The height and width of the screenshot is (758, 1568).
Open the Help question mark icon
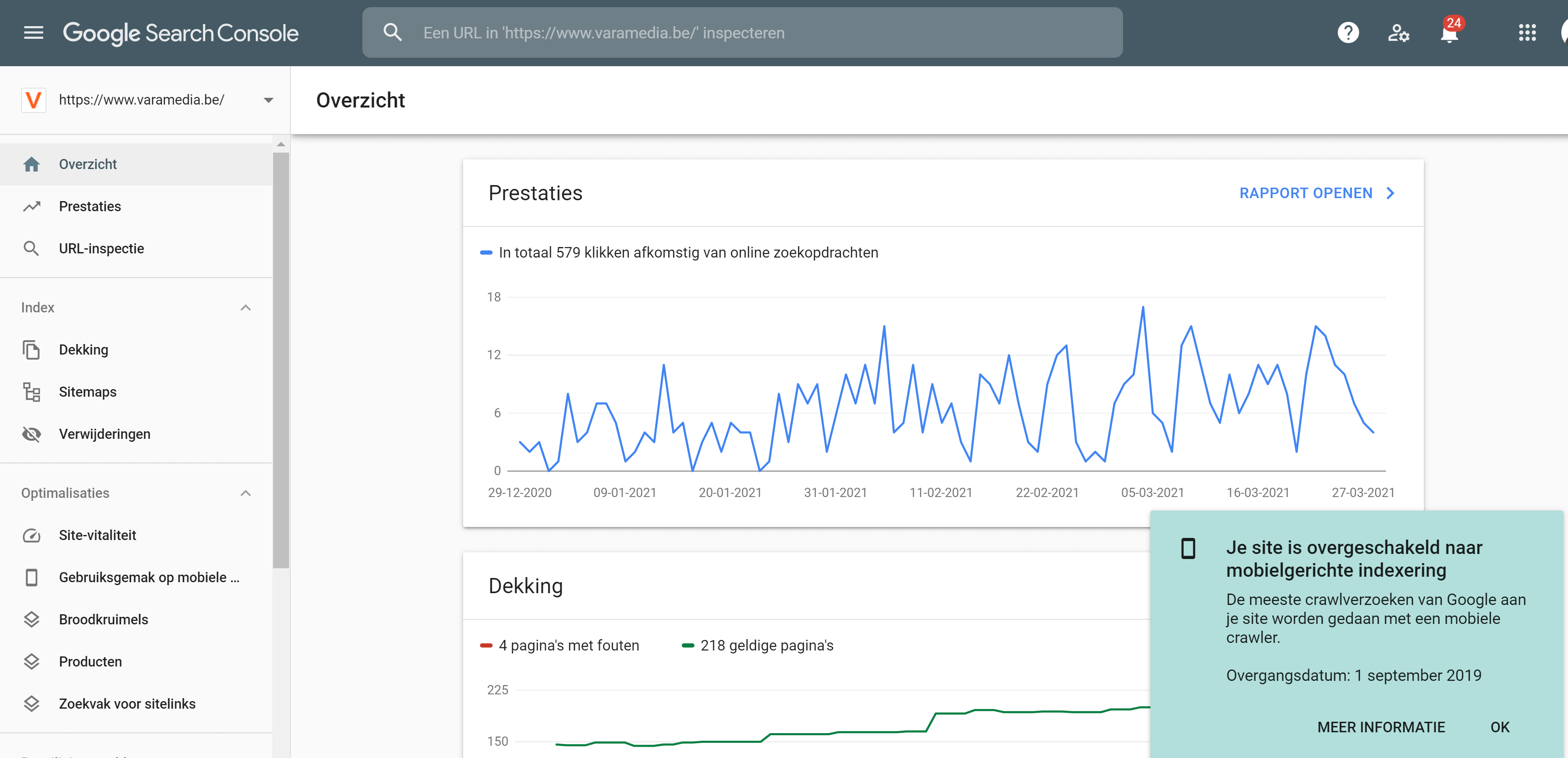click(1348, 33)
